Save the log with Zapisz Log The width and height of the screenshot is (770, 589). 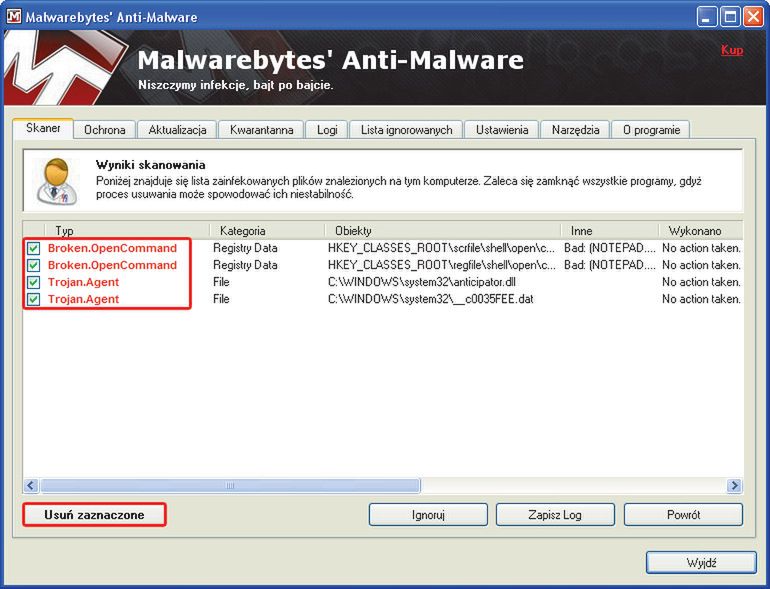(x=555, y=515)
